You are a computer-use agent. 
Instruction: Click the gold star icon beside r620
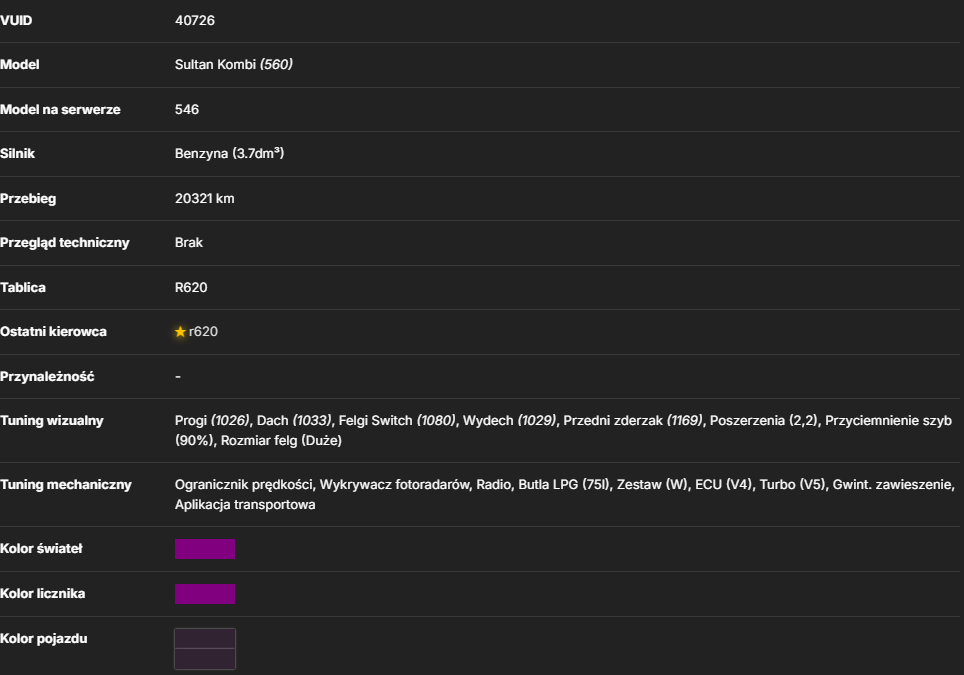180,332
